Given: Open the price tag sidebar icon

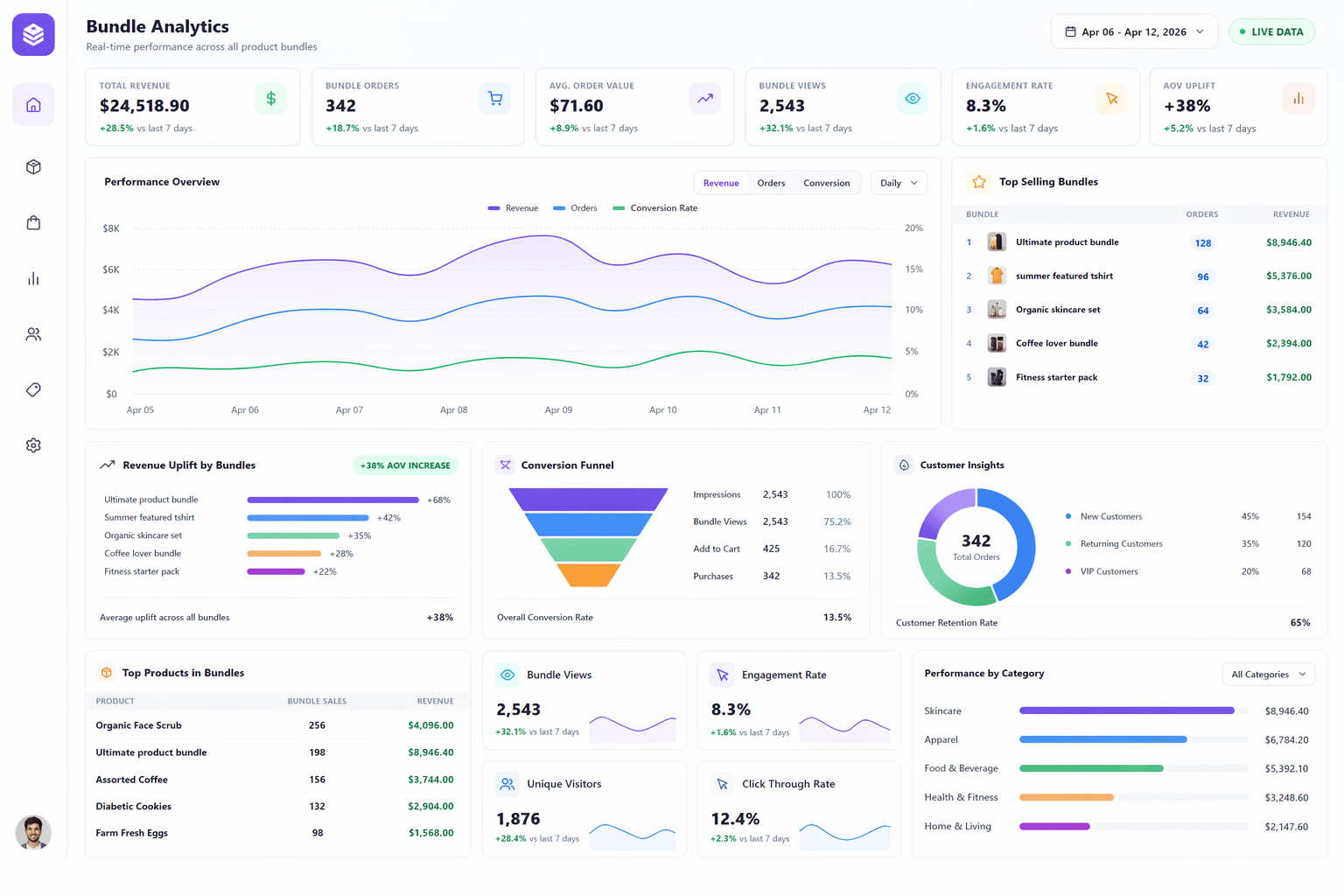Looking at the screenshot, I should click(33, 389).
